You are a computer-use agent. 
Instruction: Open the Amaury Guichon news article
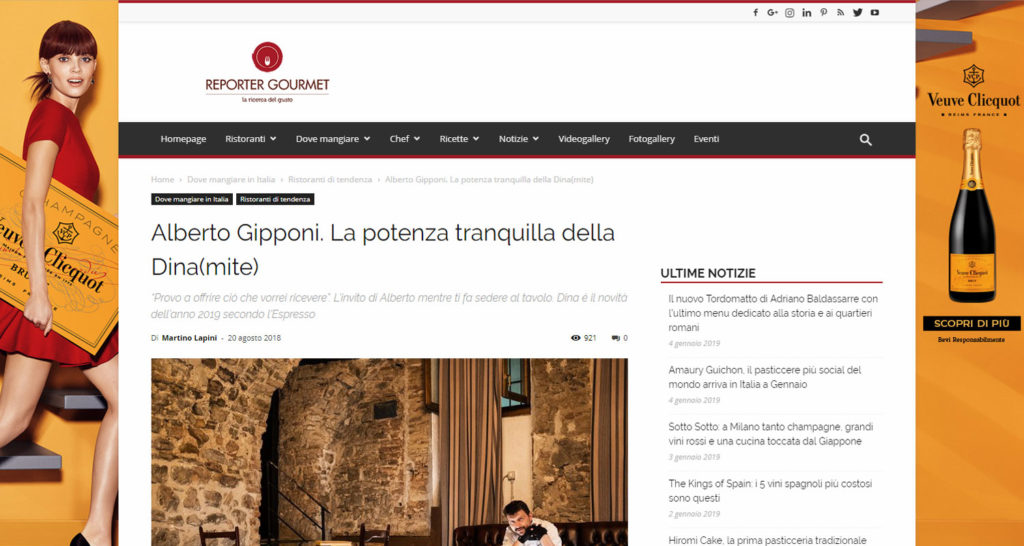765,377
